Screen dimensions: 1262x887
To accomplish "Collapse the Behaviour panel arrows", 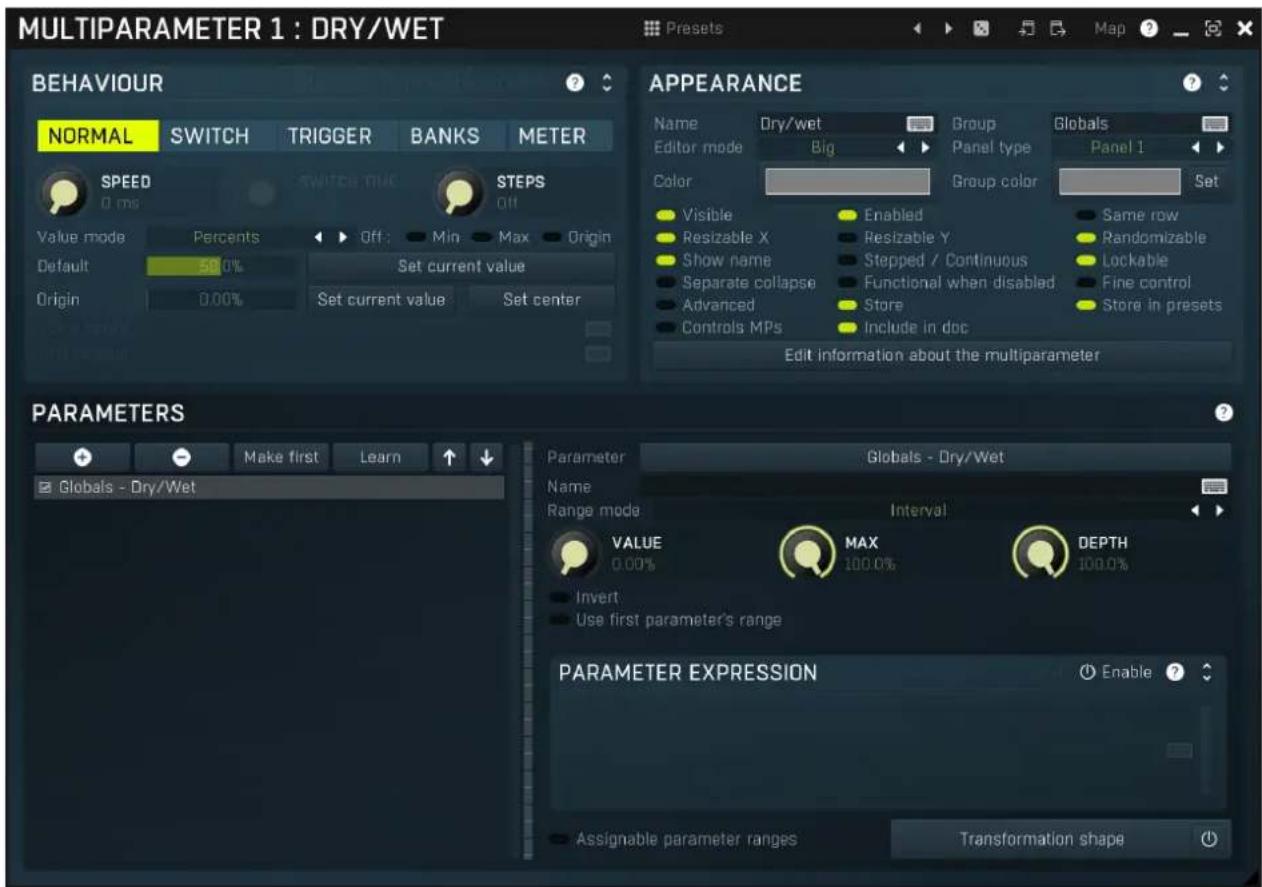I will (x=606, y=85).
